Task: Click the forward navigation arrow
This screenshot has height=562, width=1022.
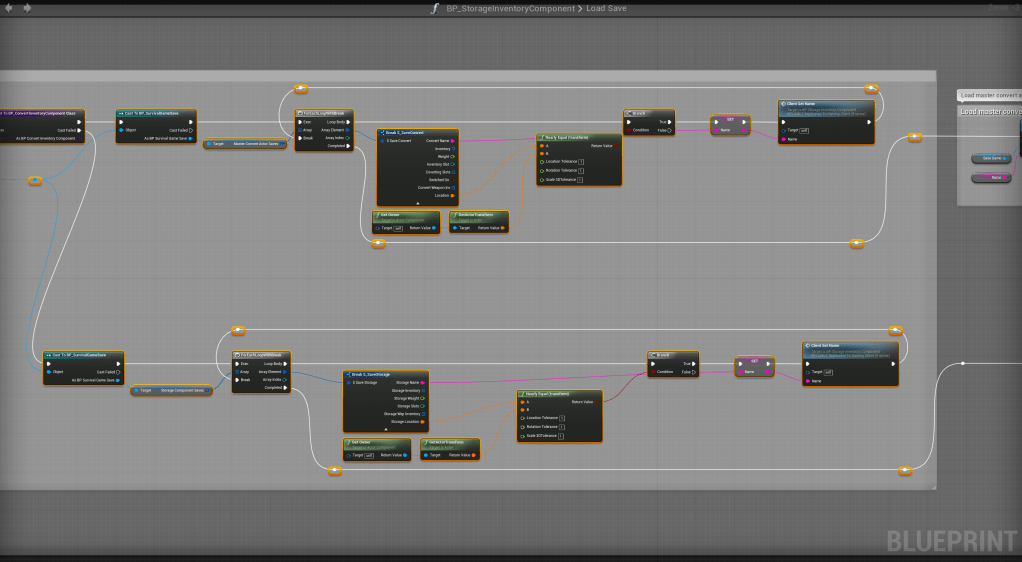Action: (x=26, y=8)
